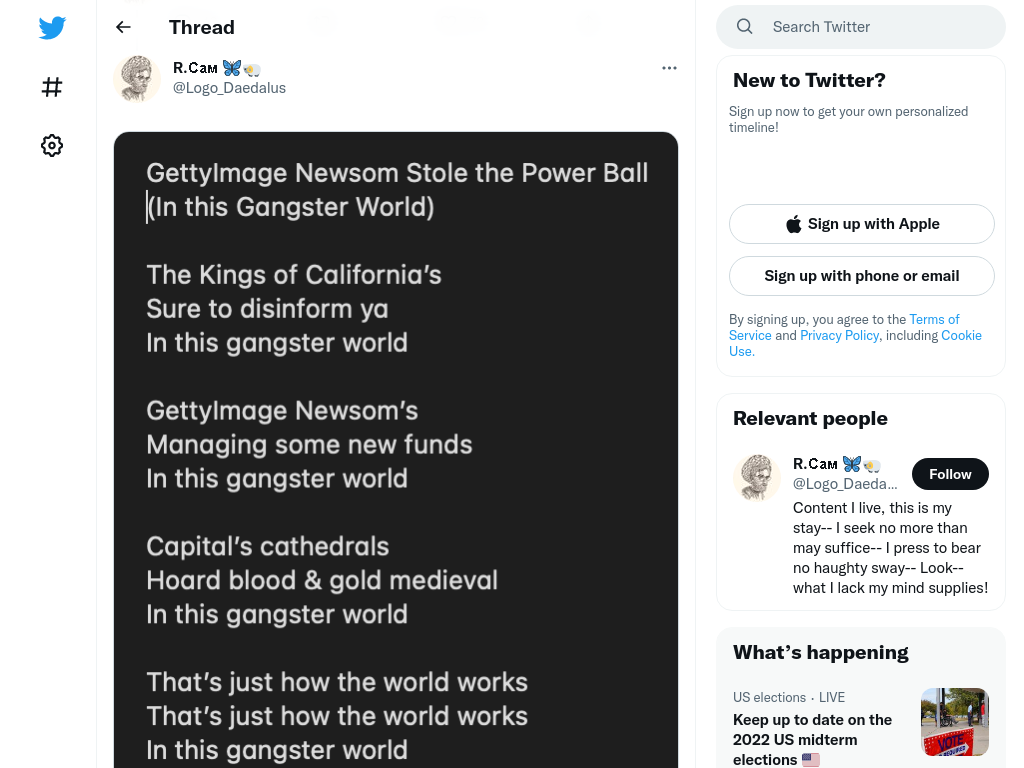The width and height of the screenshot is (1024, 768).
Task: Click R.Cam's avatar in Relevant people
Action: (757, 477)
